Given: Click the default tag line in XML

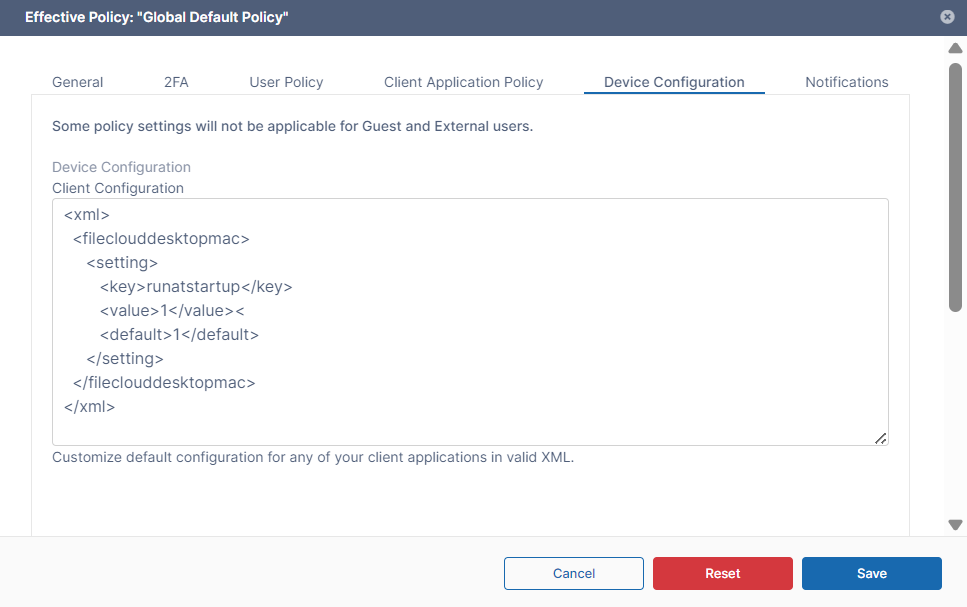Looking at the screenshot, I should (179, 335).
